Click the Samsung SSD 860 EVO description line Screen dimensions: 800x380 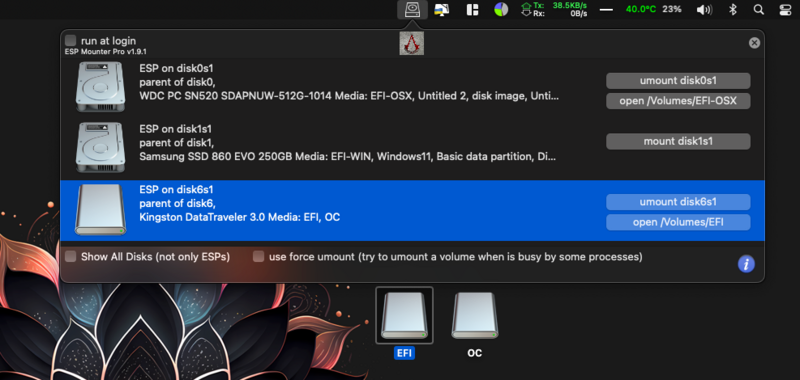pyautogui.click(x=347, y=157)
